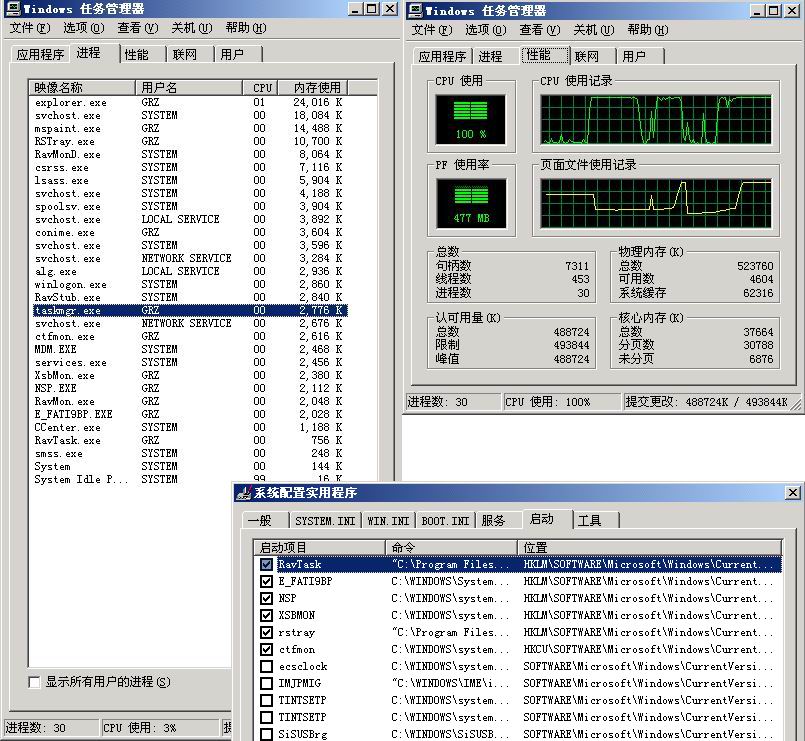Open SYSTEM.INI tab
This screenshot has width=805, height=741.
pos(325,521)
